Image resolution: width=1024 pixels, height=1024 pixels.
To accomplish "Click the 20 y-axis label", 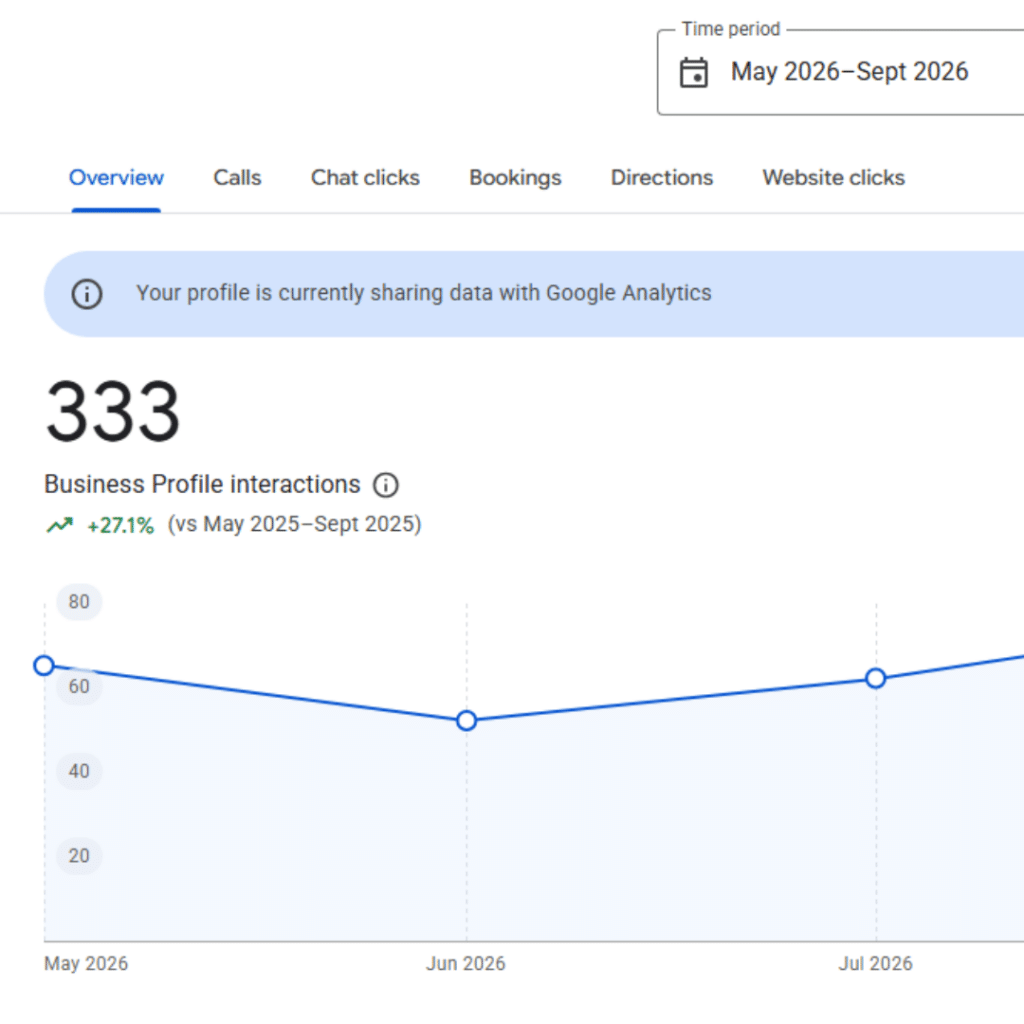I will [79, 856].
